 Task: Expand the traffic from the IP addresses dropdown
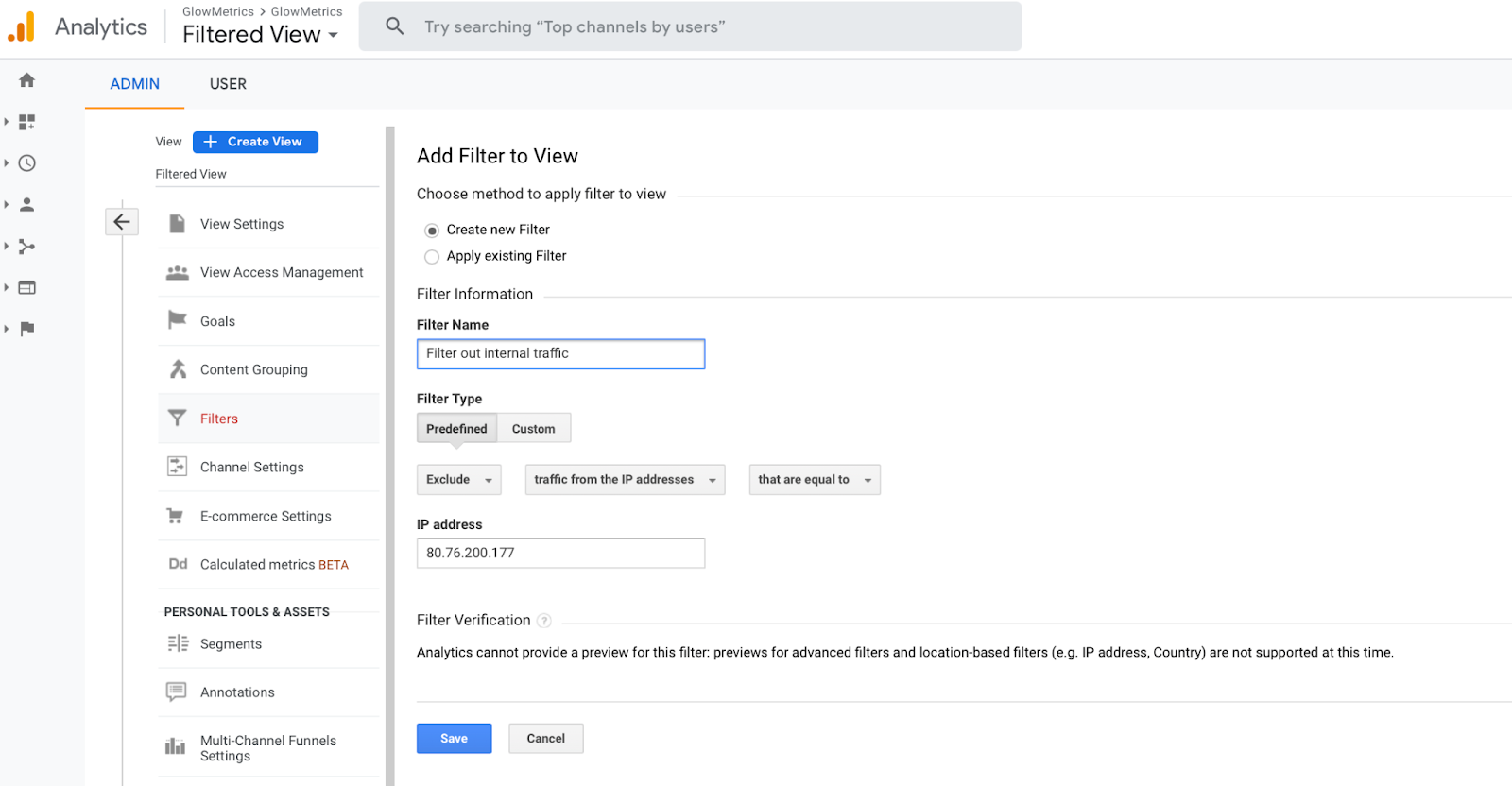(x=625, y=480)
